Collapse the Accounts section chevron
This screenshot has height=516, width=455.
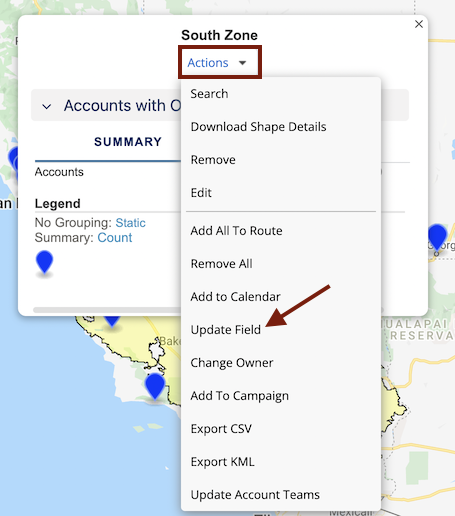tap(46, 106)
